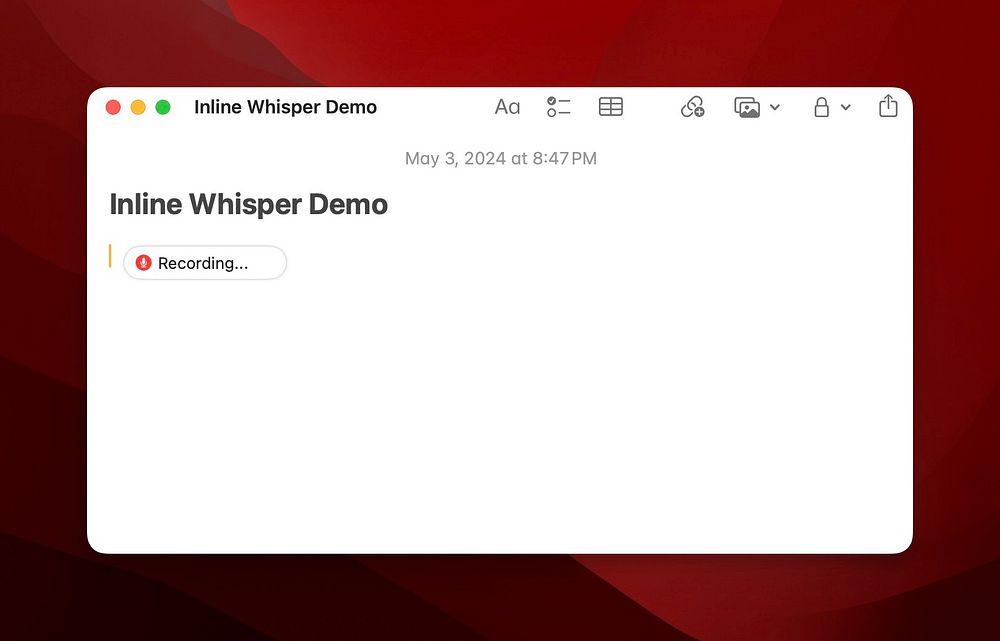1000x641 pixels.
Task: Click the Recording... pill text
Action: point(203,263)
